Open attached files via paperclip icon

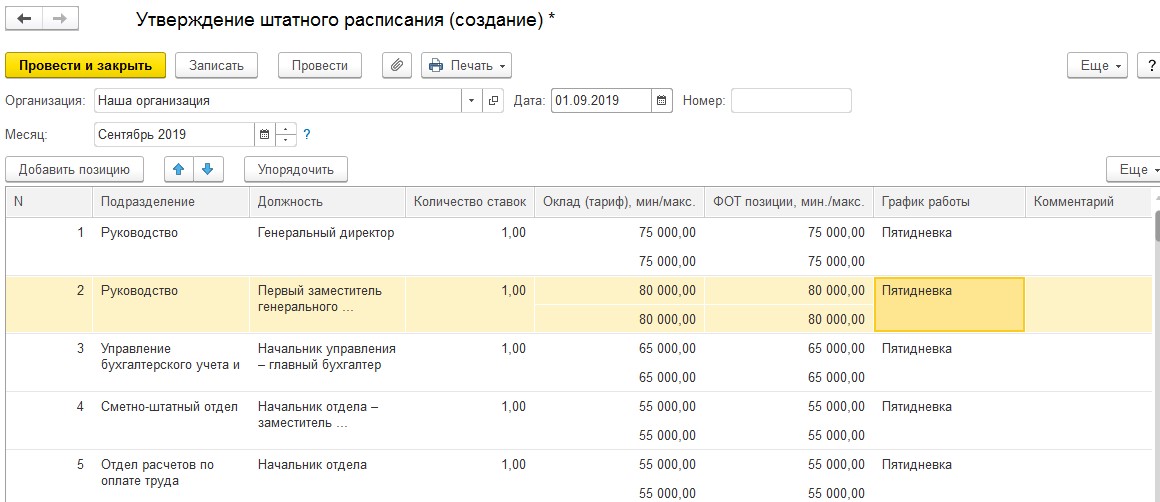point(397,65)
